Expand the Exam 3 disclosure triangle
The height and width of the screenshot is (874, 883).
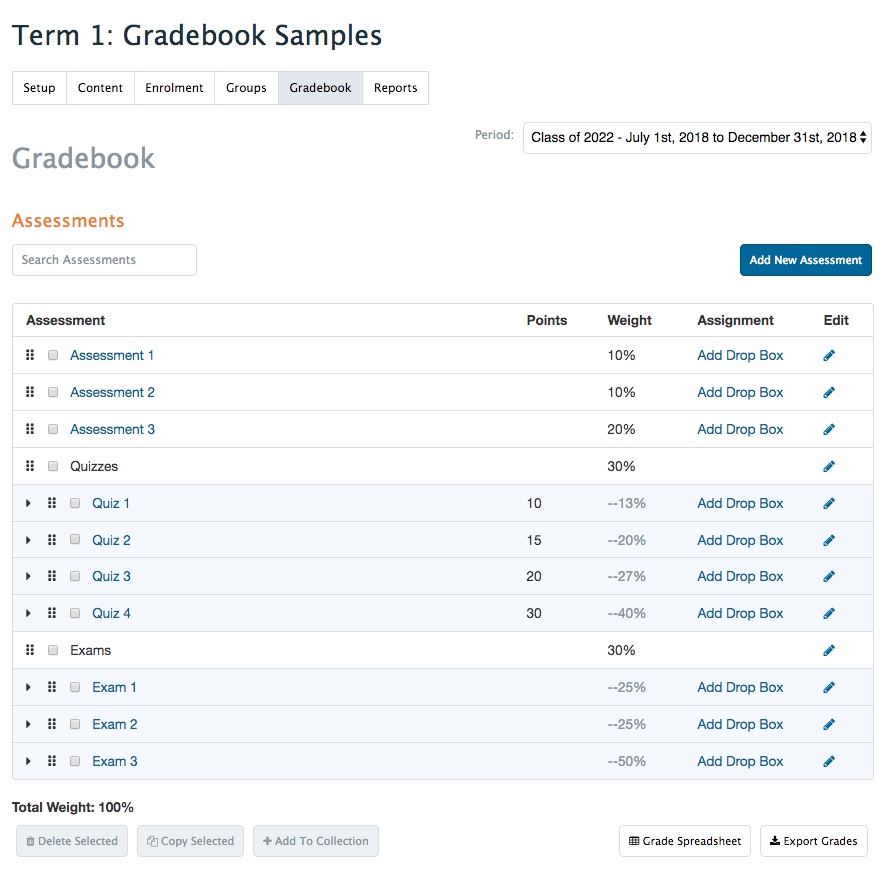tap(28, 762)
